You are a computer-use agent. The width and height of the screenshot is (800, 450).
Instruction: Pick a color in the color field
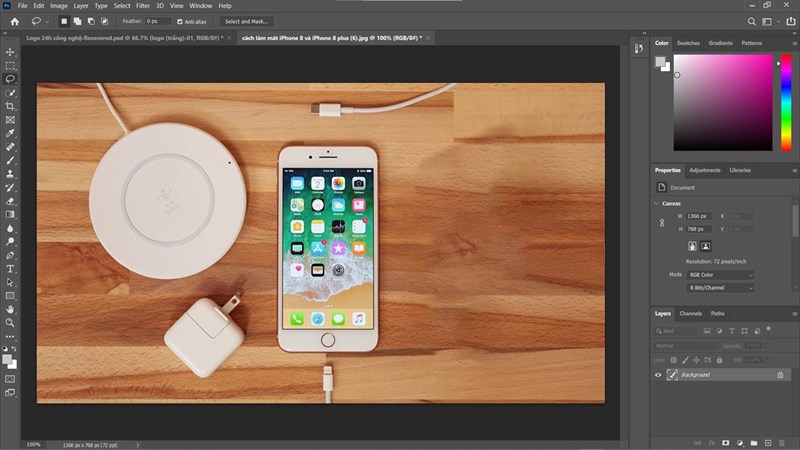723,103
